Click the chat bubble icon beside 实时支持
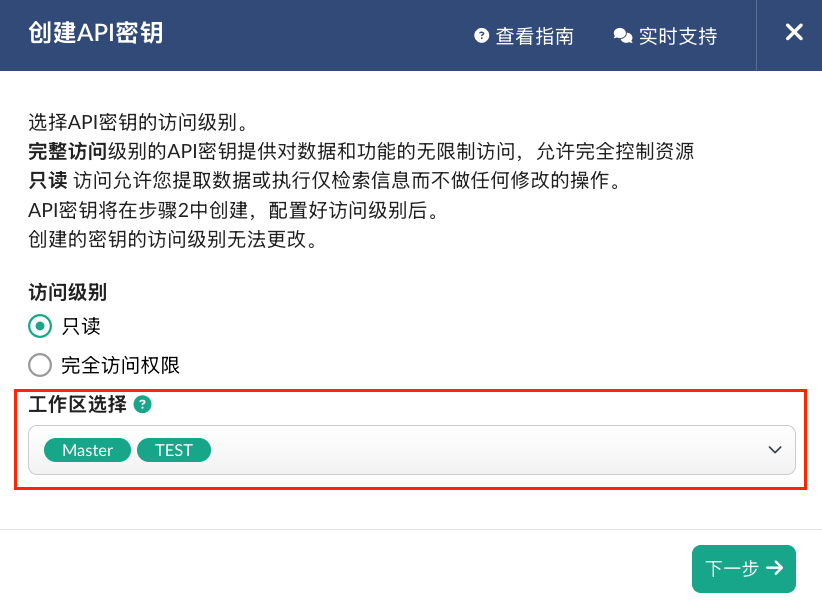Viewport: 822px width, 602px height. (x=623, y=36)
